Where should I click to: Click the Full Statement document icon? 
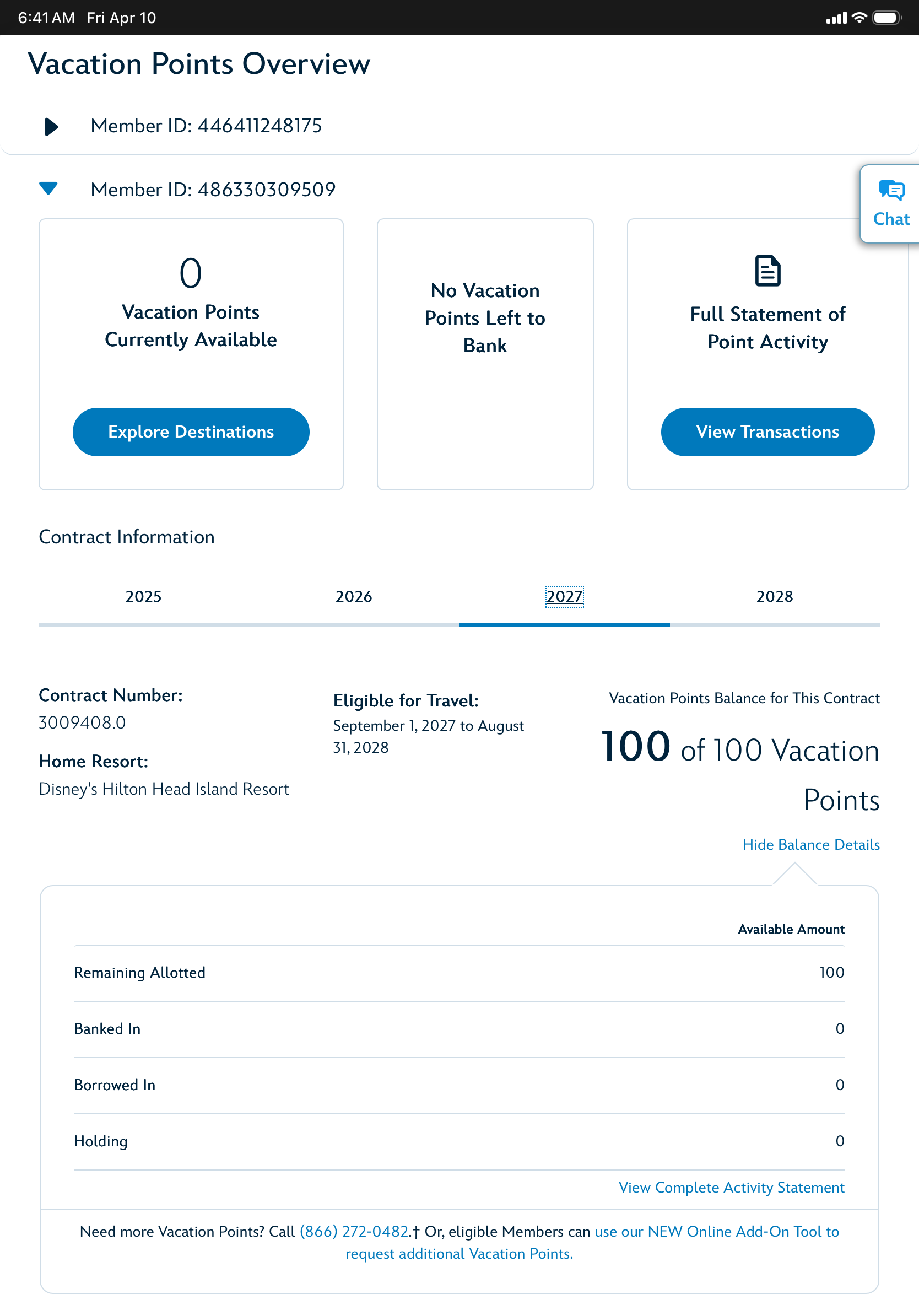tap(767, 271)
